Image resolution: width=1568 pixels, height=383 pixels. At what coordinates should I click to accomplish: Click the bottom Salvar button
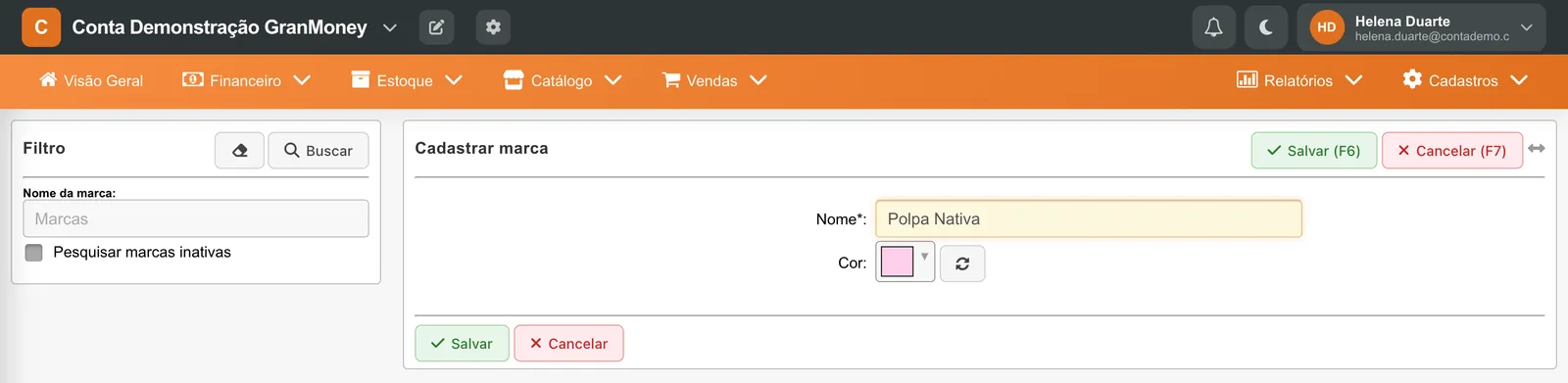tap(462, 344)
